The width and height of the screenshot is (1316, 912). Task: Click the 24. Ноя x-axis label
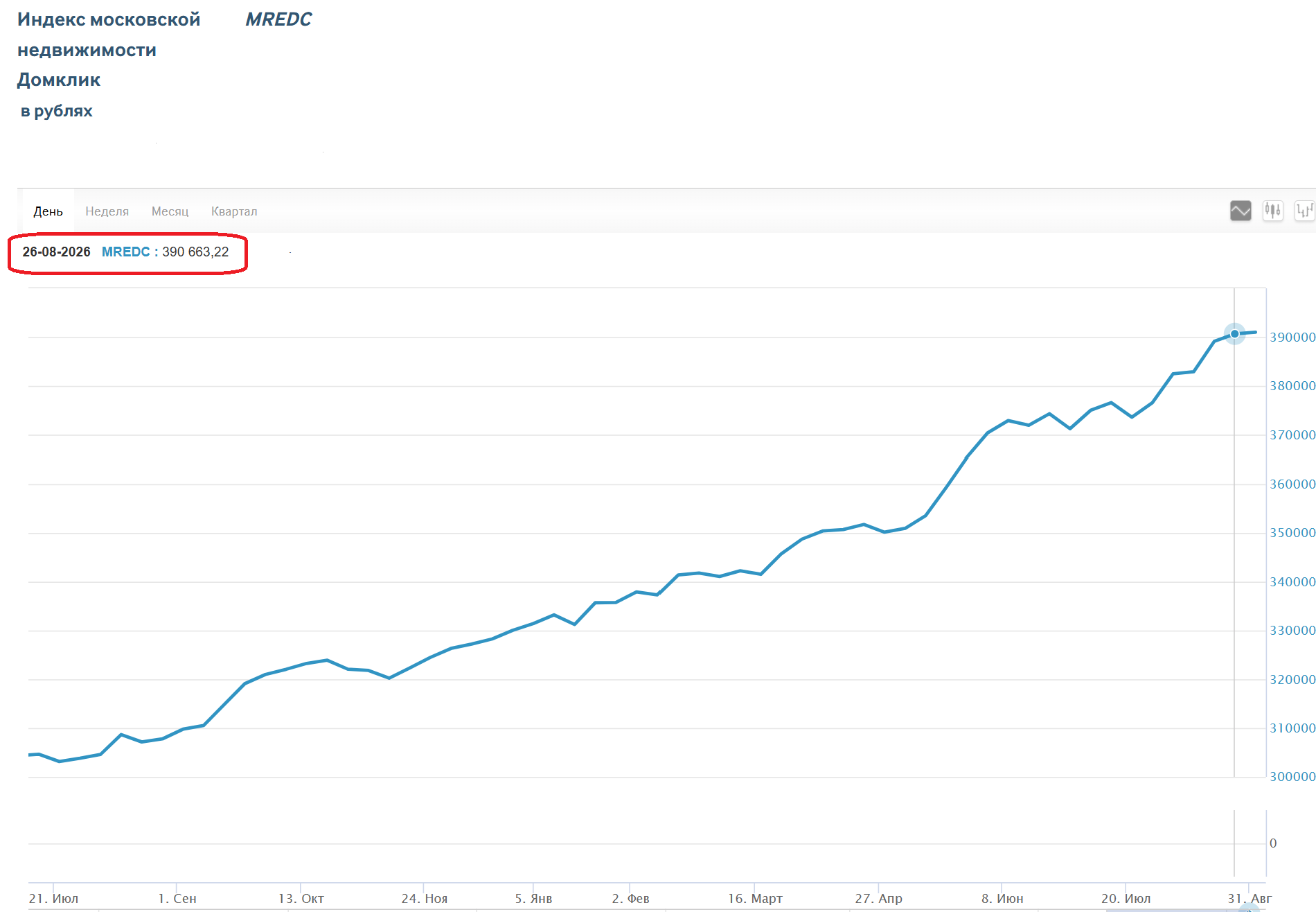(425, 899)
